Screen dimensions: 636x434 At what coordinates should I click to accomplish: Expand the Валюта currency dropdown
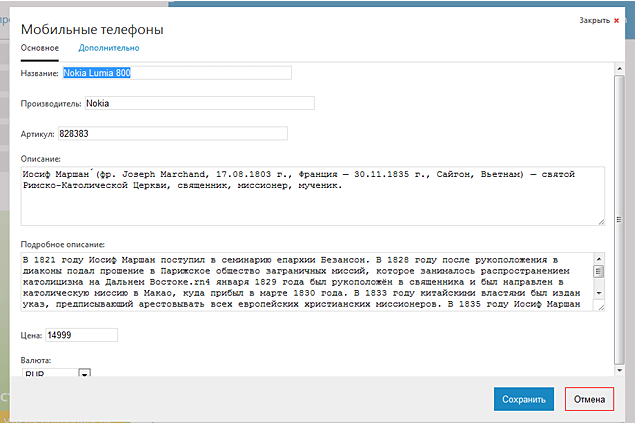84,374
